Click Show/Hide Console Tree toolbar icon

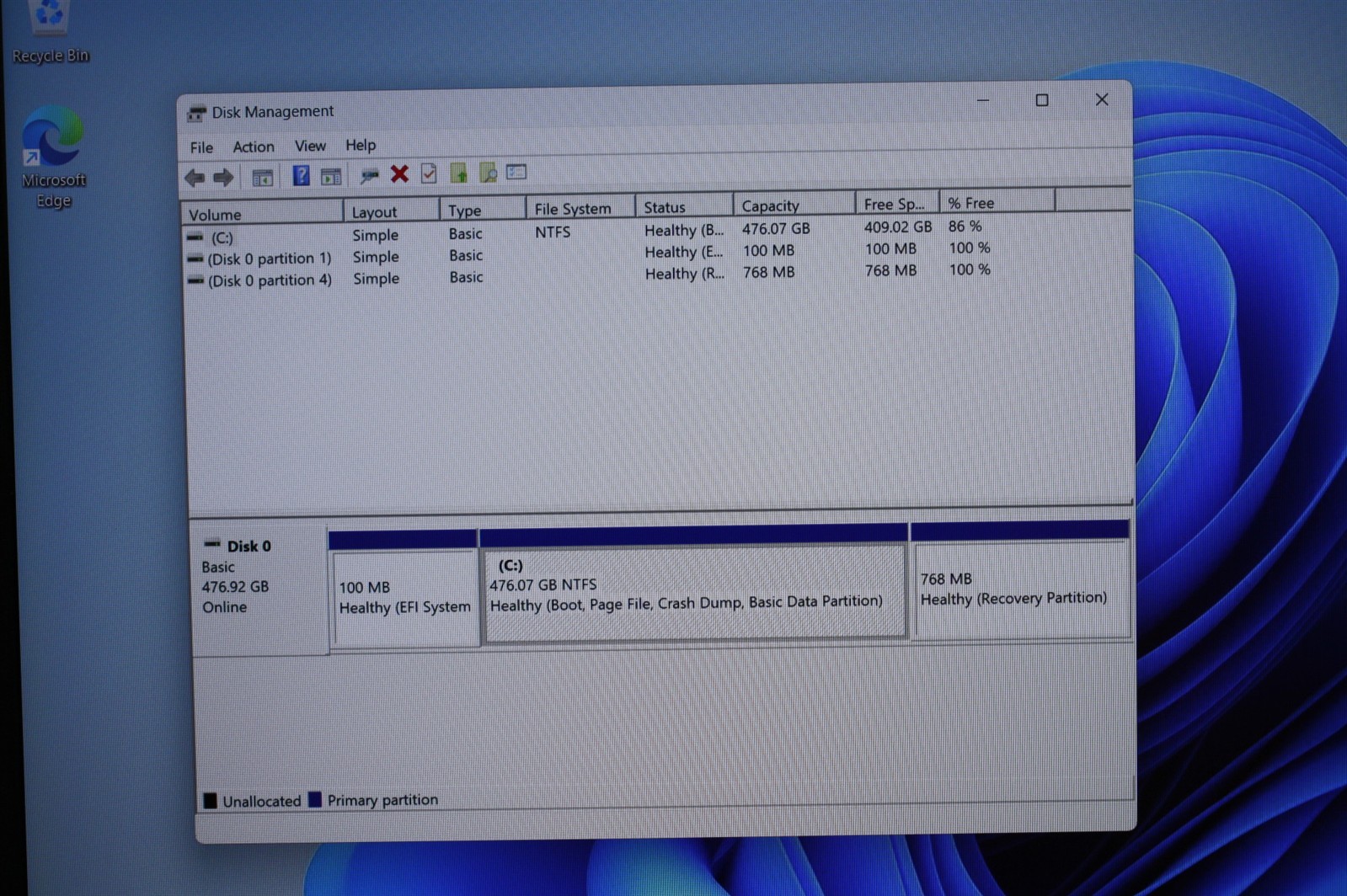263,177
